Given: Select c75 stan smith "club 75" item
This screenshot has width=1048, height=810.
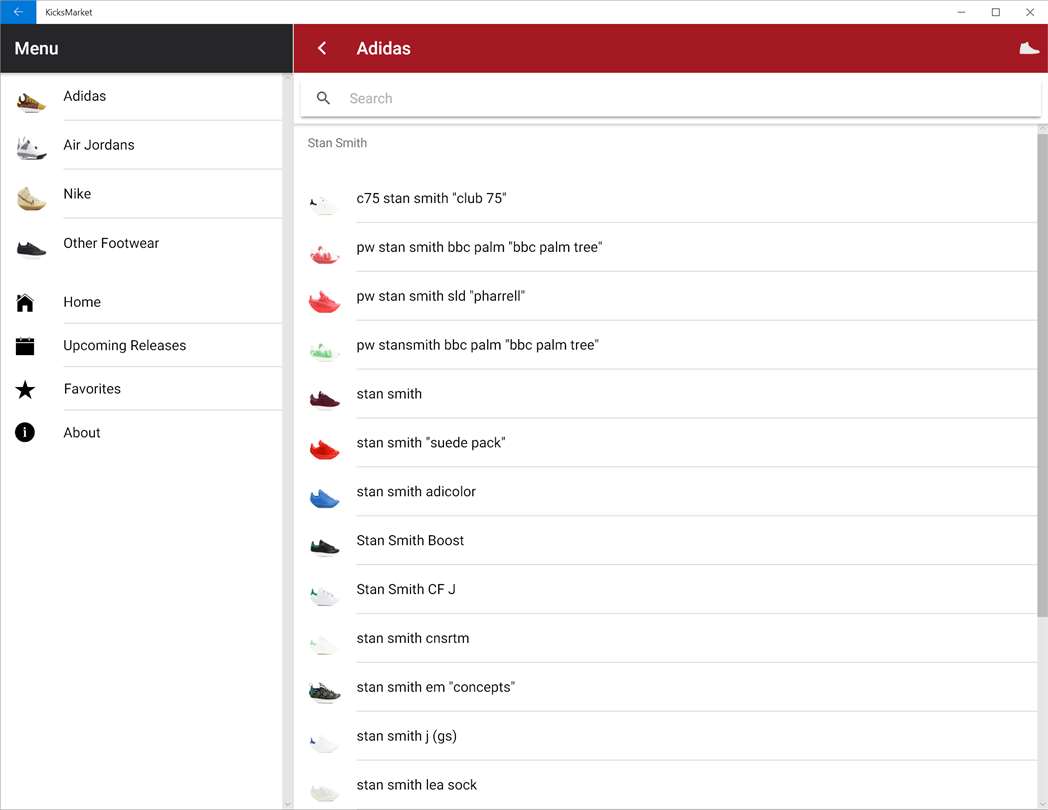Looking at the screenshot, I should pos(666,198).
